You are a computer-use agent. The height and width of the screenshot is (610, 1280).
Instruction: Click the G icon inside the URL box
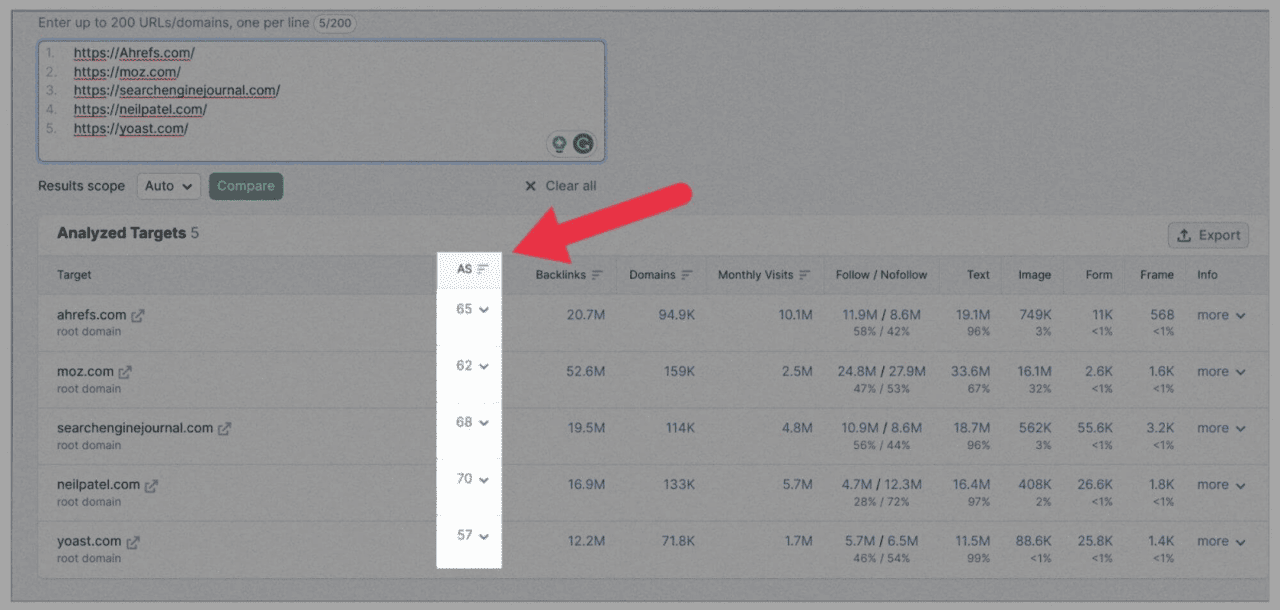[x=584, y=143]
